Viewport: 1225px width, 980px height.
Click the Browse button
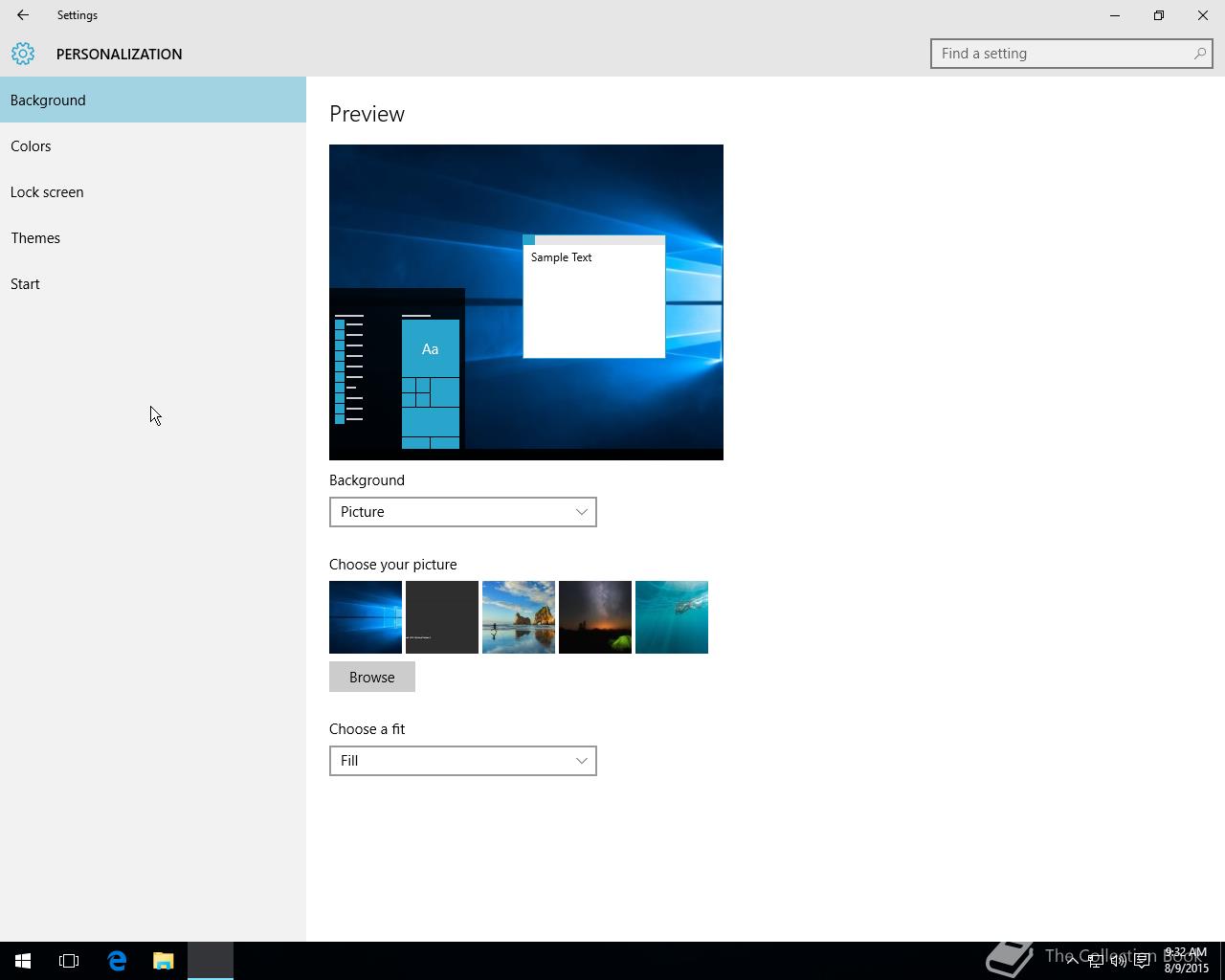click(x=372, y=677)
